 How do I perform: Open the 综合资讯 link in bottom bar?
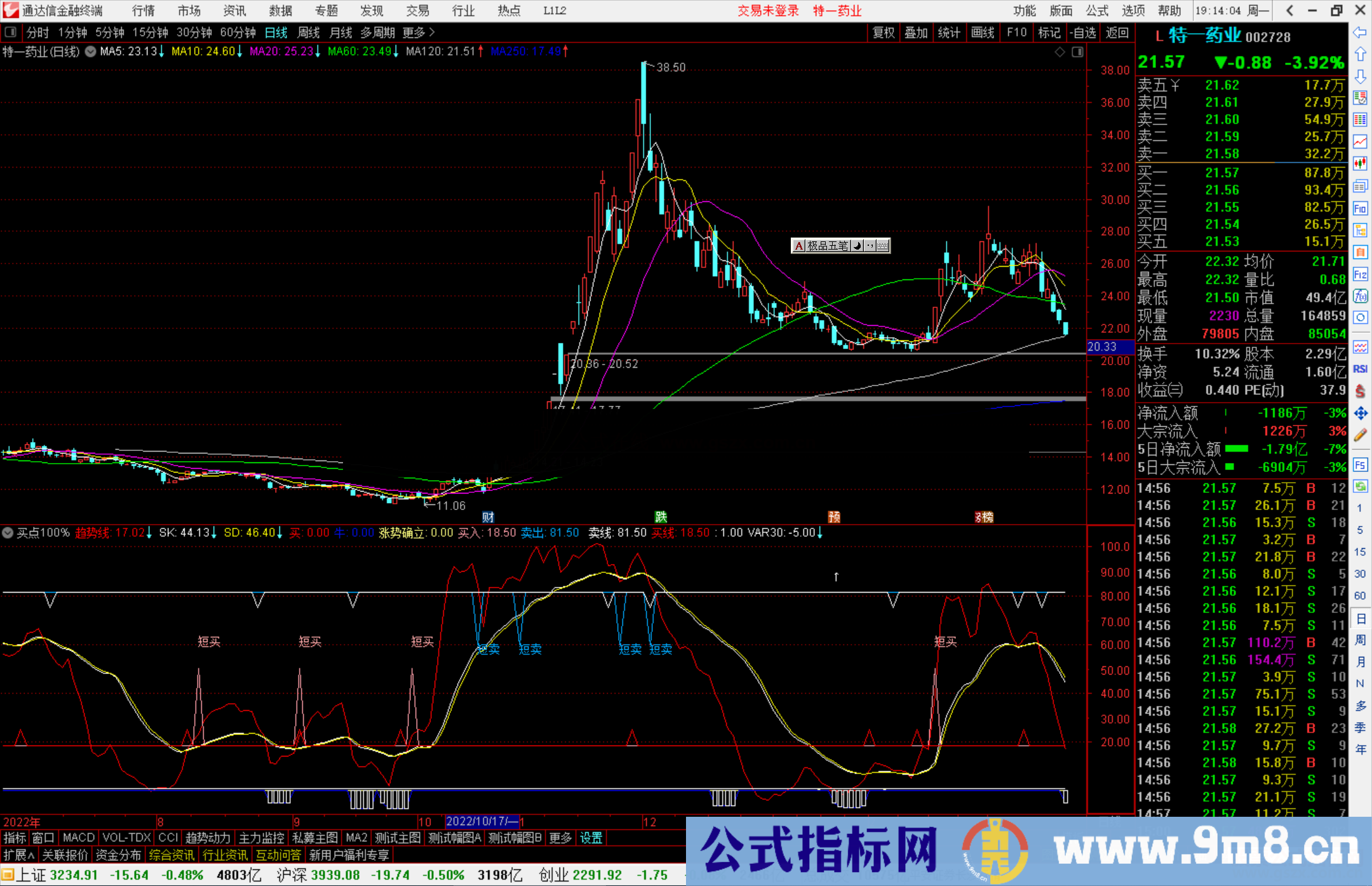pyautogui.click(x=171, y=855)
